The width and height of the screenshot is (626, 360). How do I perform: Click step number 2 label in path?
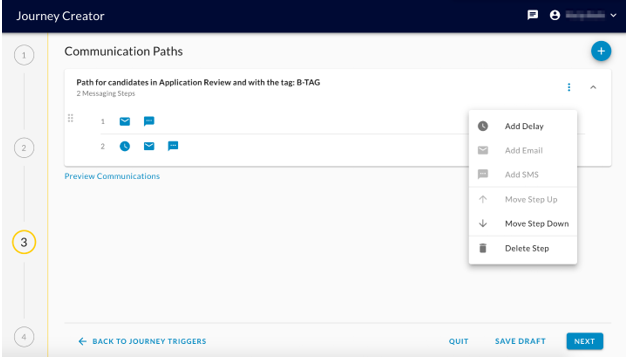click(103, 146)
